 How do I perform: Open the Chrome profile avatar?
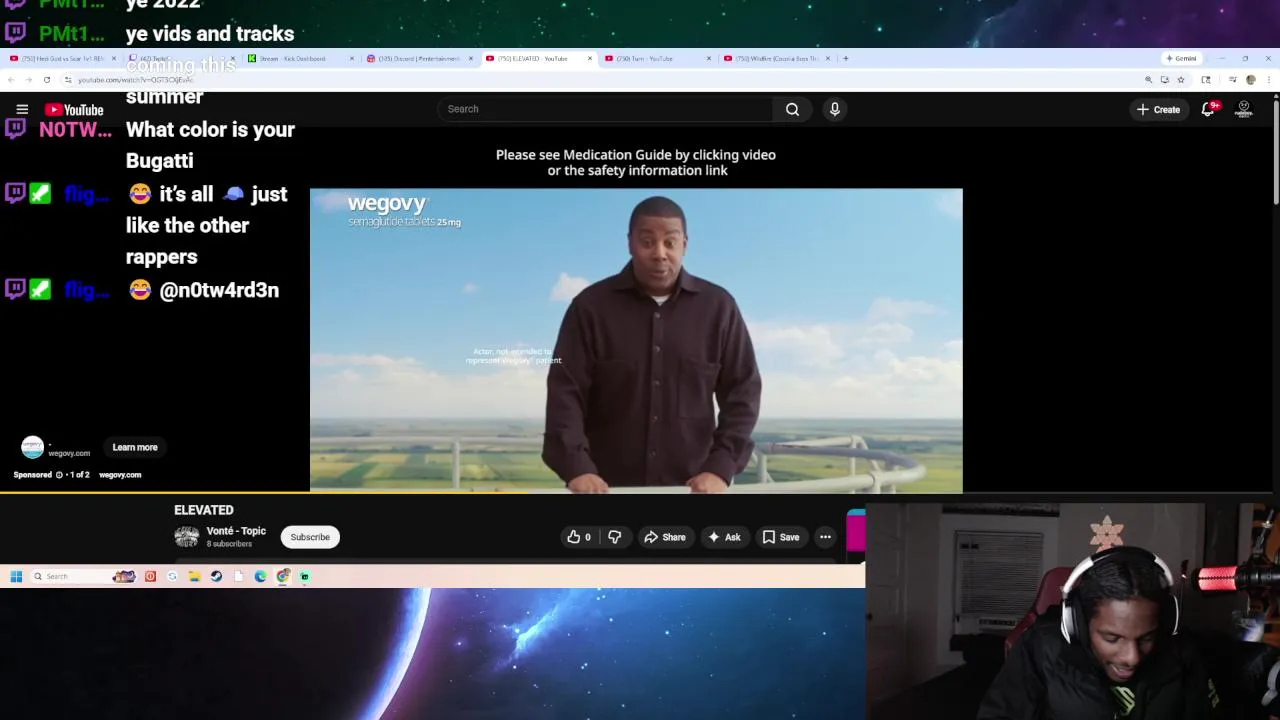(x=1250, y=80)
